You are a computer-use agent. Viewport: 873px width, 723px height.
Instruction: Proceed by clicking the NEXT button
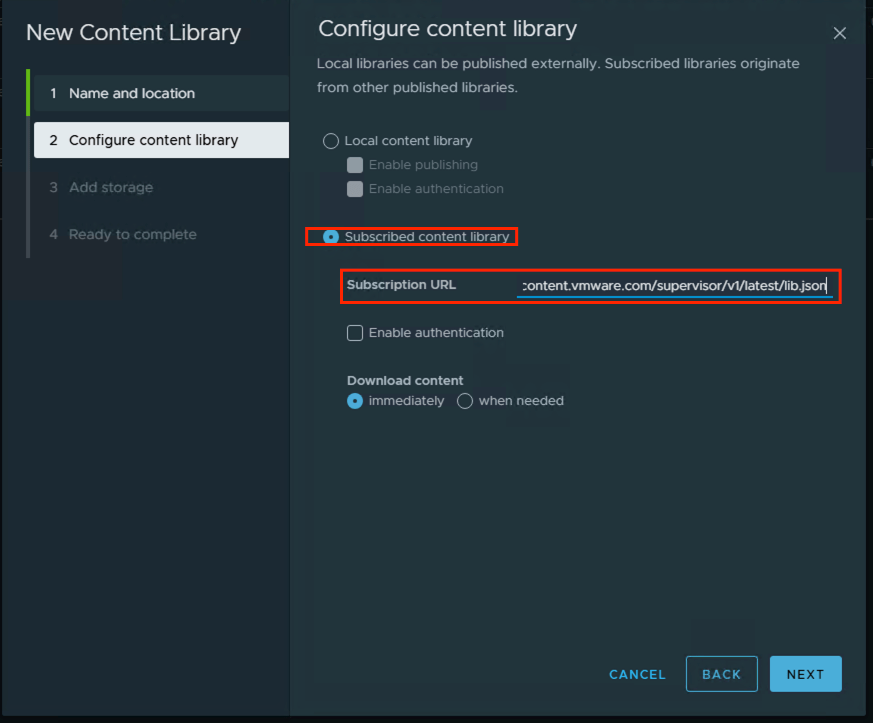[805, 674]
